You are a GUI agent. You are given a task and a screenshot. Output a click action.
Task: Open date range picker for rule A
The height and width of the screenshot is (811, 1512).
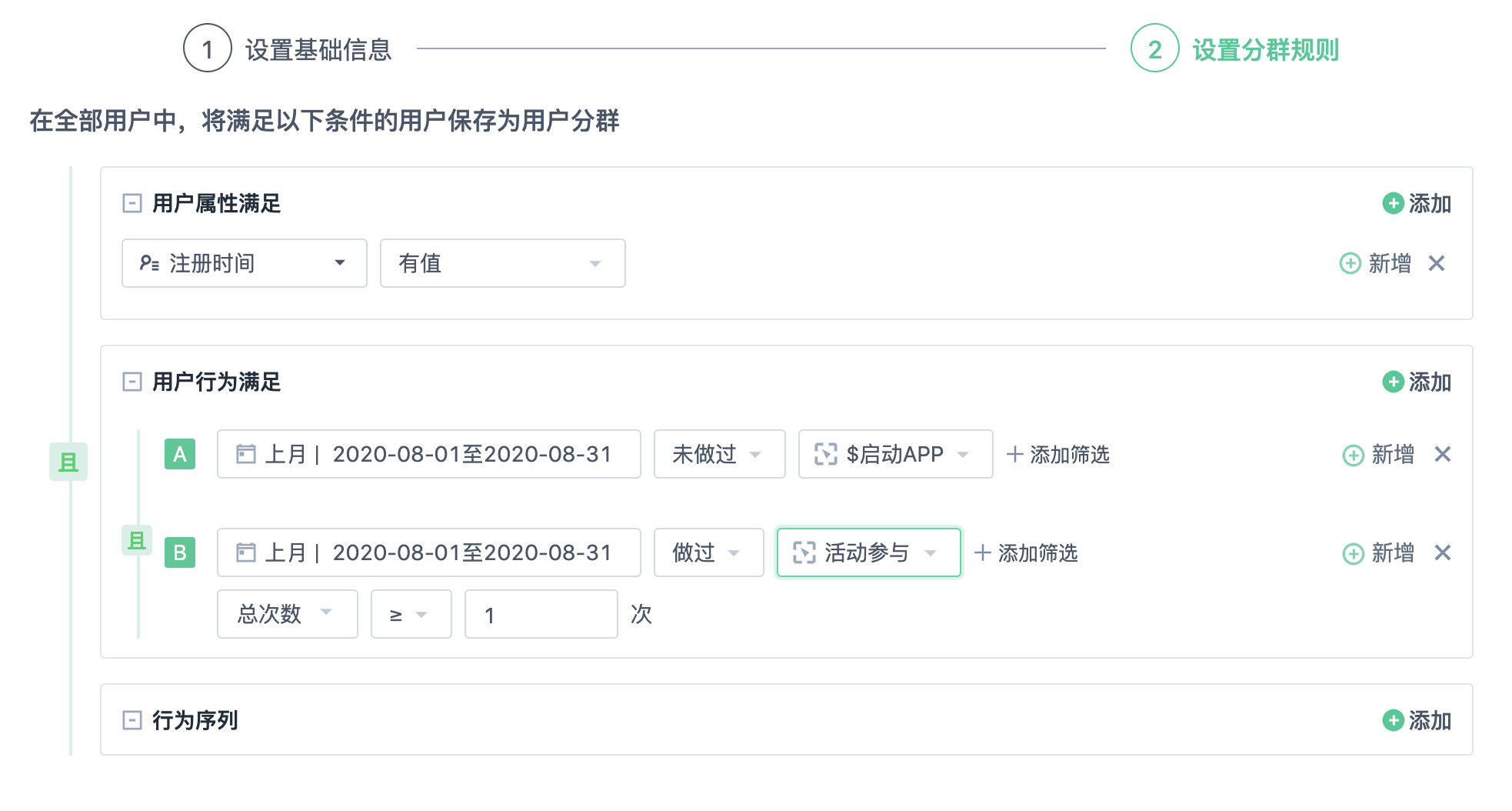point(429,454)
